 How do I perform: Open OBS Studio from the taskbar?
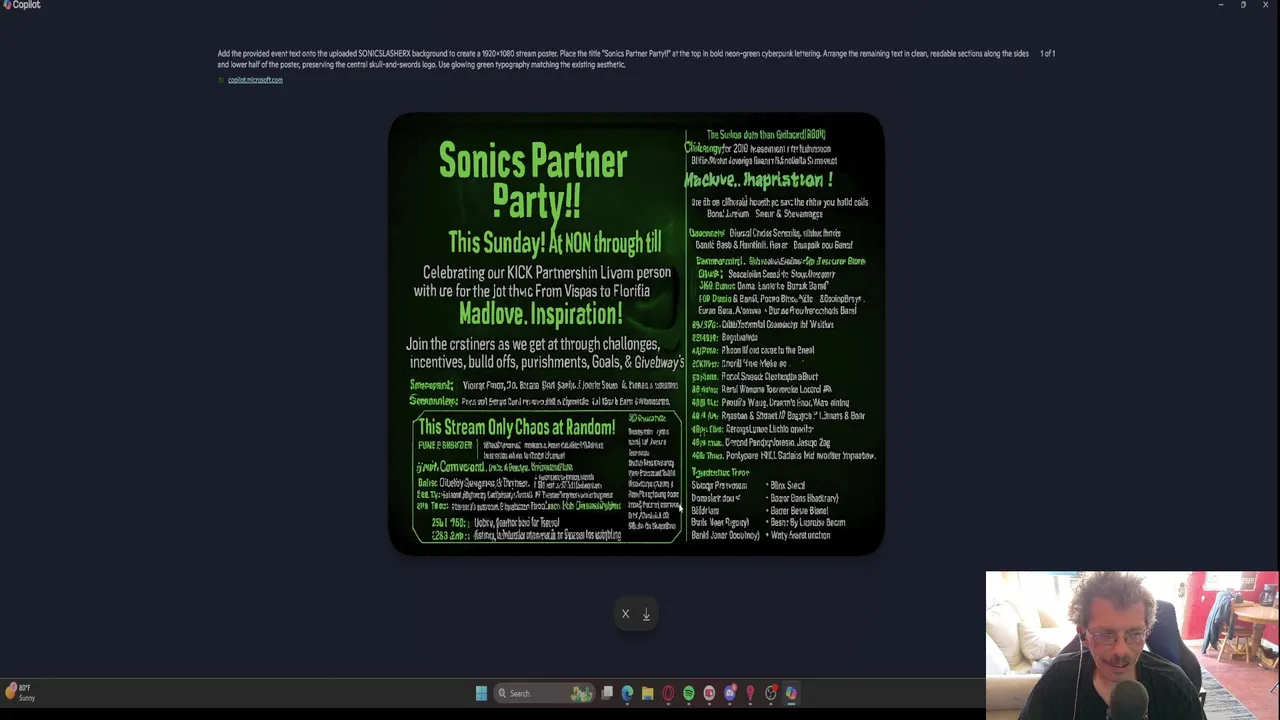771,693
